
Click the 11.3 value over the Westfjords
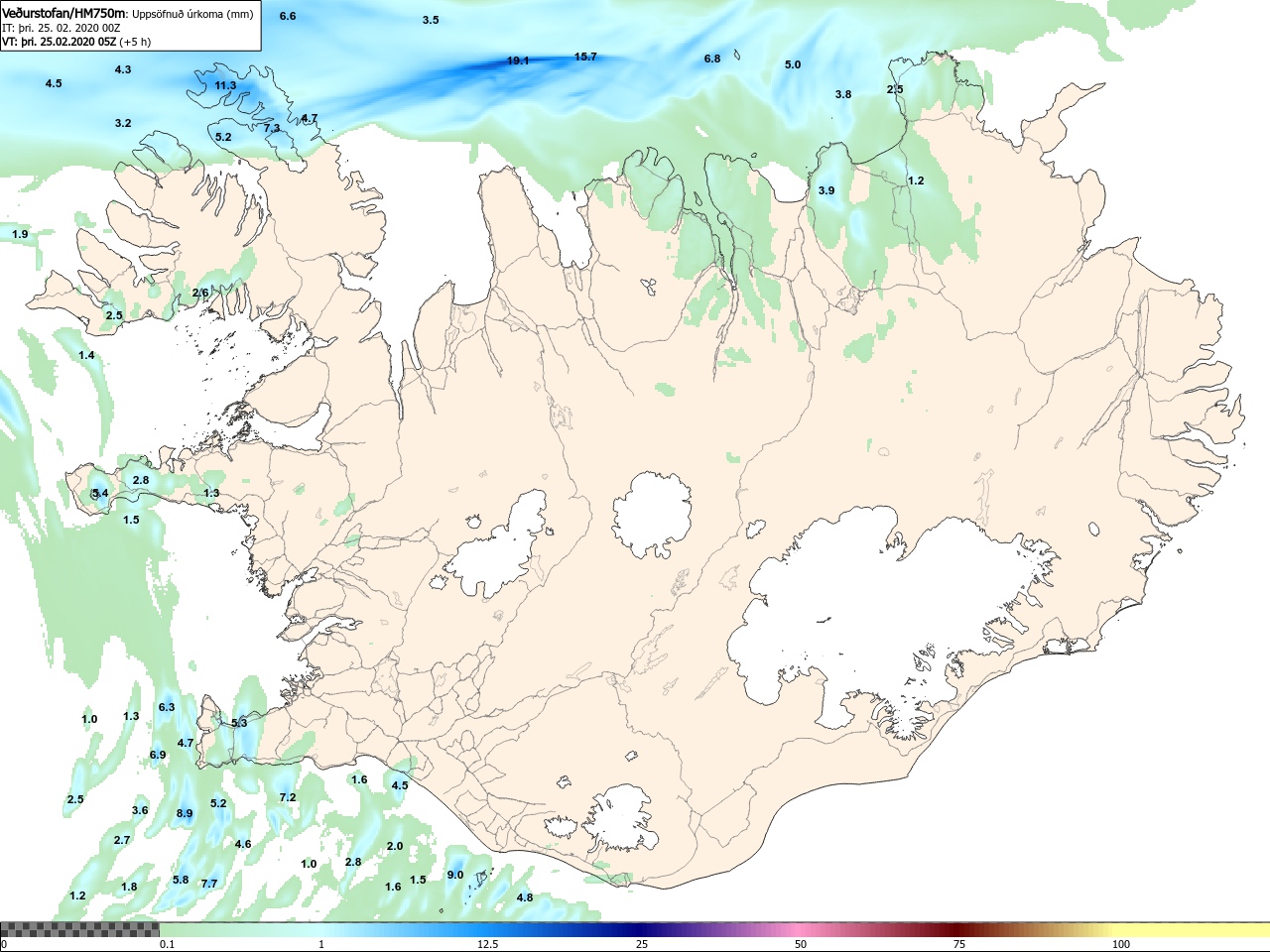click(x=226, y=85)
